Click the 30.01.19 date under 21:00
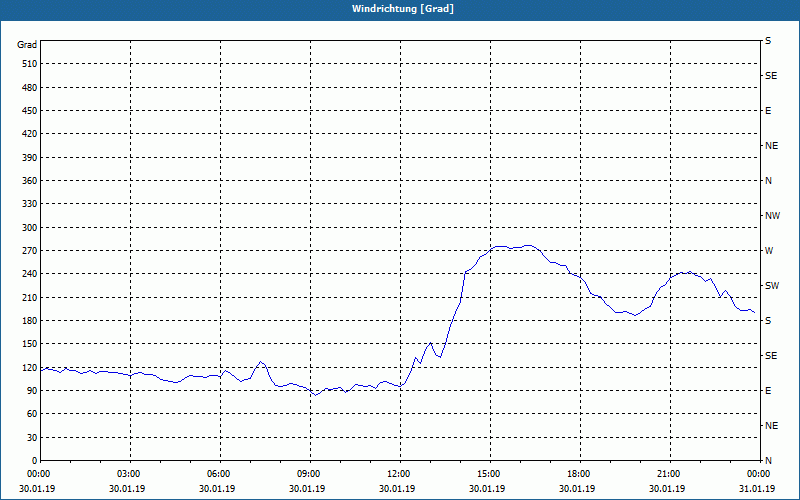Viewport: 800px width, 500px height. (667, 489)
